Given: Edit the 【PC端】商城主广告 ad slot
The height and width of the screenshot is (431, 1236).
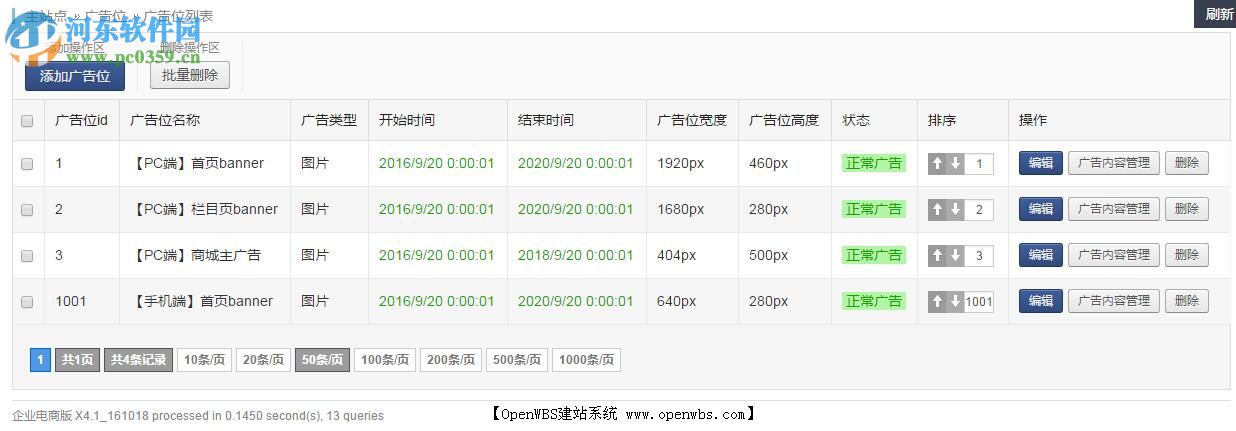Looking at the screenshot, I should click(x=1041, y=256).
